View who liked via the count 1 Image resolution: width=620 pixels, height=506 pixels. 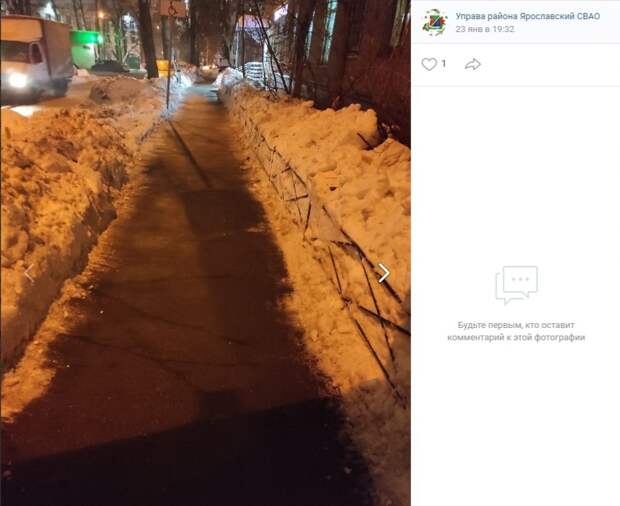click(444, 64)
